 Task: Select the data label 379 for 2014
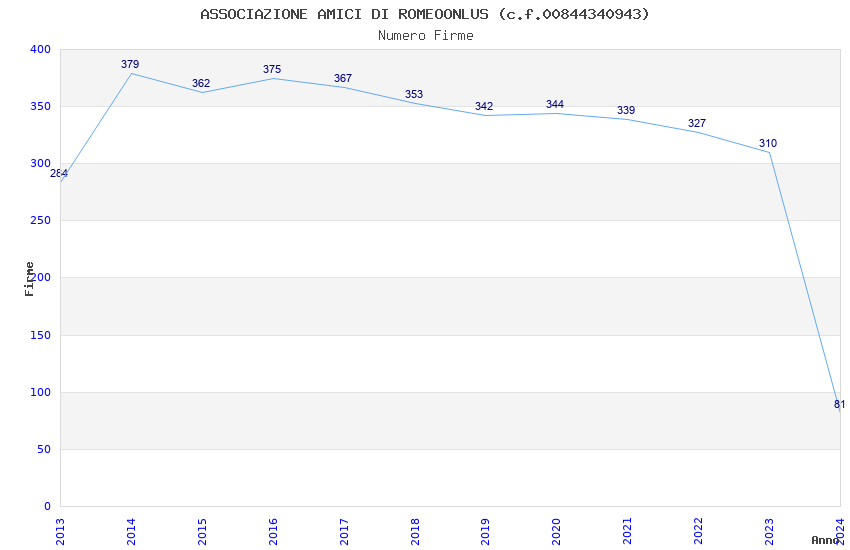[130, 64]
